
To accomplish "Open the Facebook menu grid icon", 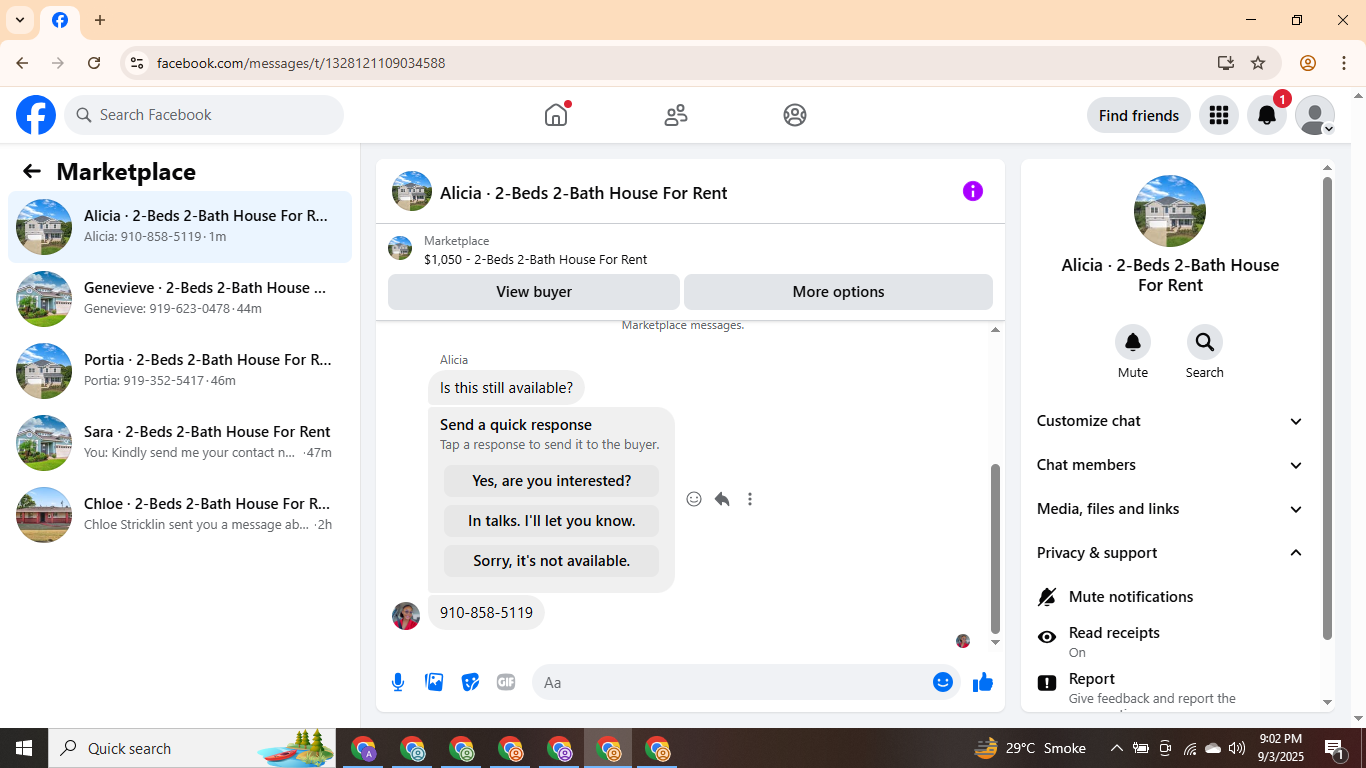I will [x=1218, y=115].
